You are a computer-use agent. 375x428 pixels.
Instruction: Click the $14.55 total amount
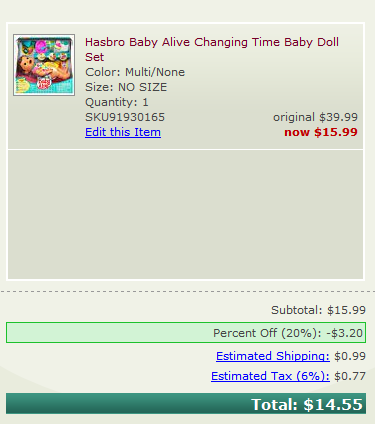333,404
